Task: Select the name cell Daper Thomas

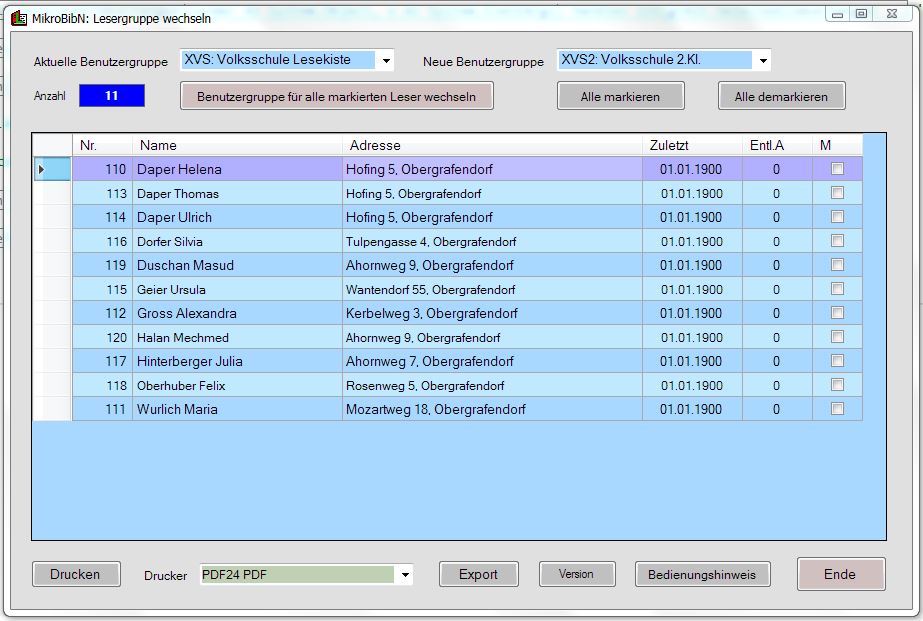Action: coord(237,193)
